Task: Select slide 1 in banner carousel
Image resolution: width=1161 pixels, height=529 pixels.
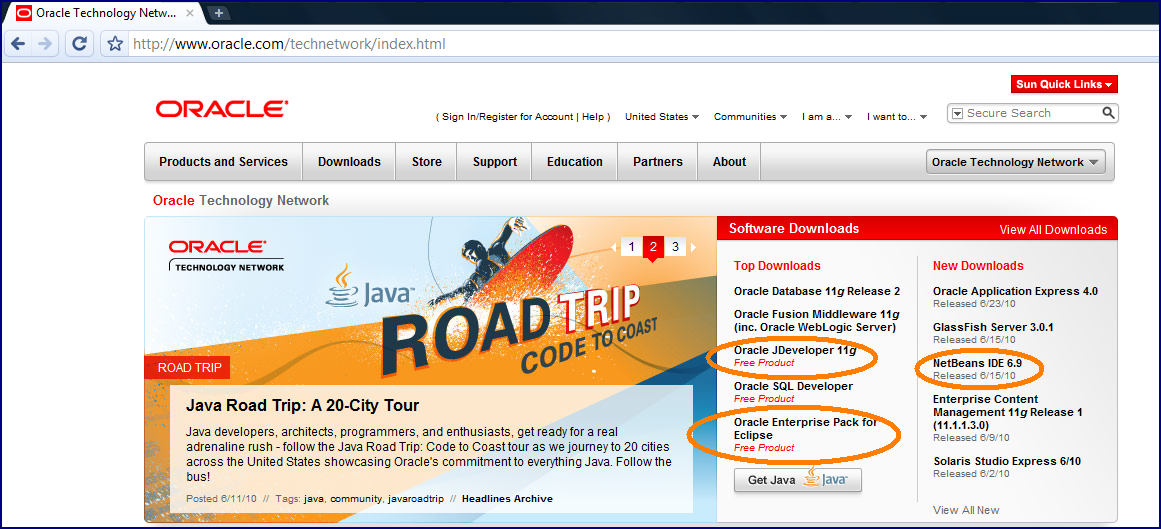Action: pyautogui.click(x=631, y=247)
